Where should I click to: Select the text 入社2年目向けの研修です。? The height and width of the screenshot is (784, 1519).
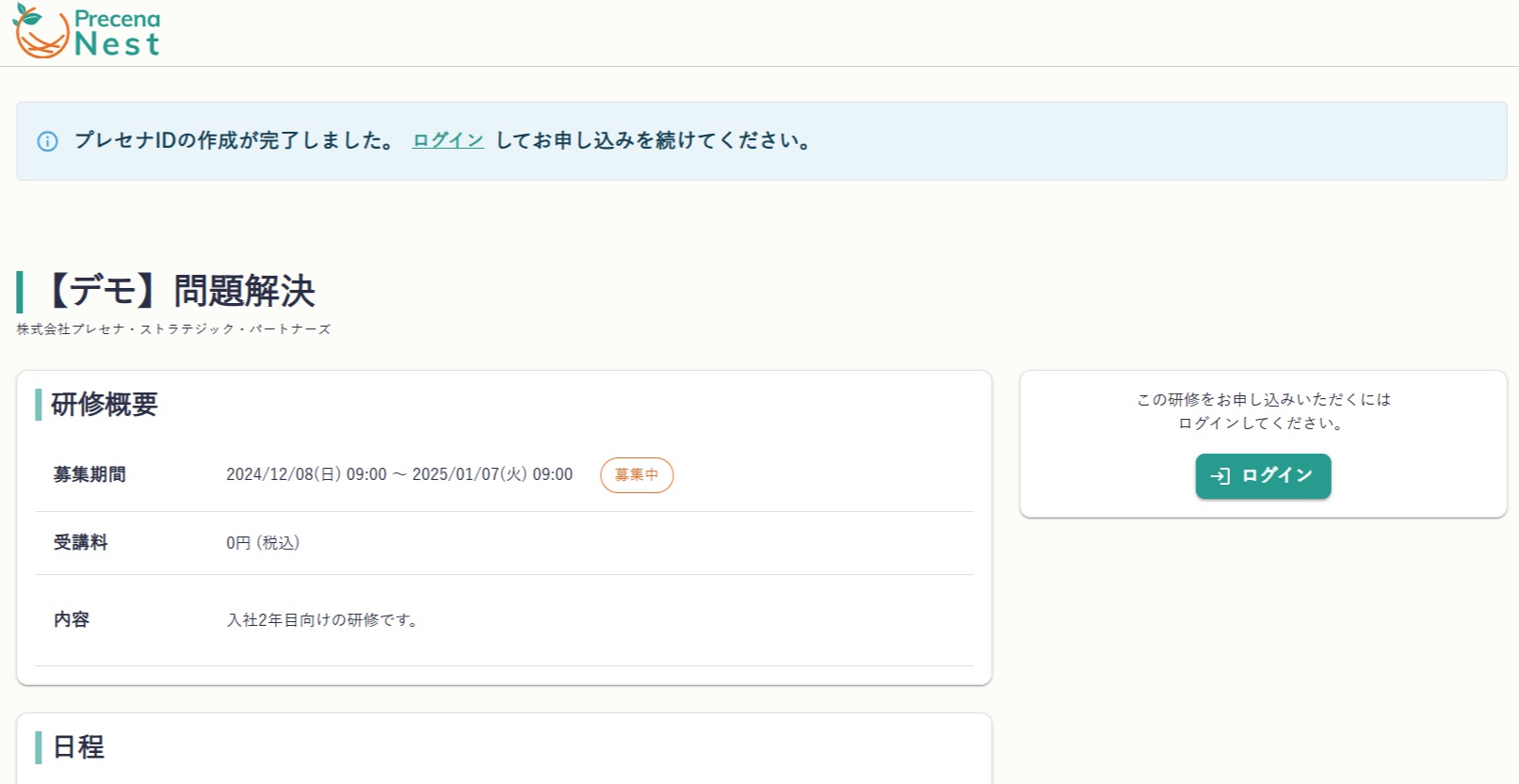[x=324, y=620]
